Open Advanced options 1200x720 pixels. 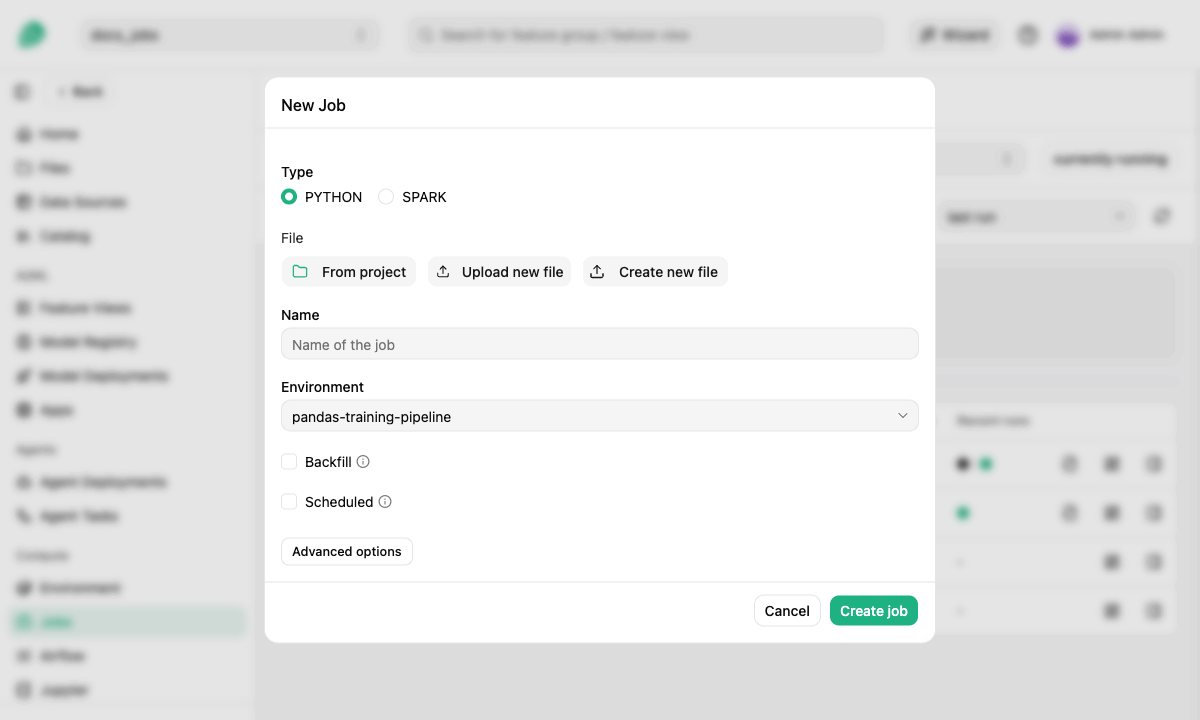click(x=347, y=551)
